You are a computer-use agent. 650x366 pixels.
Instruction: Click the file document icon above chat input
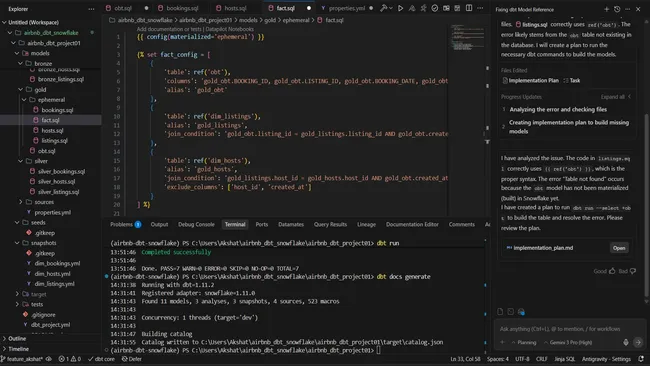click(x=500, y=312)
